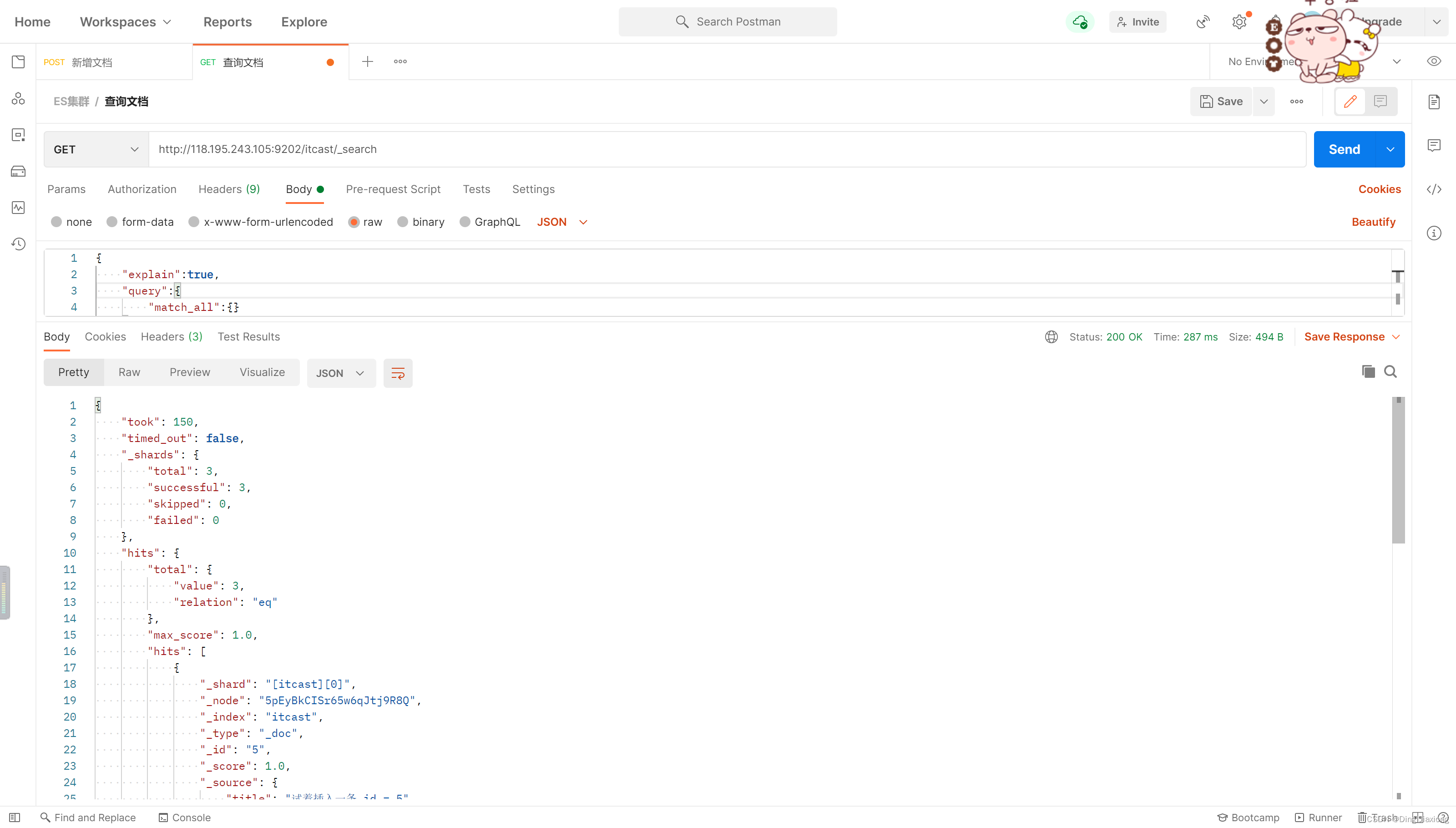Open Pre-request Script tab
Viewport: 1456px width, 828px height.
click(393, 189)
